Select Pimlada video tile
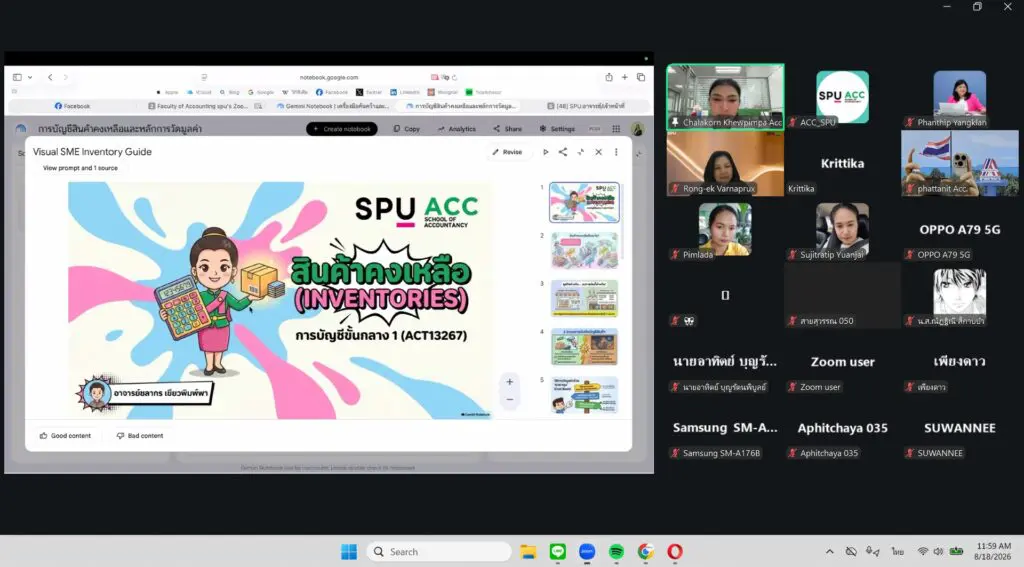Viewport: 1024px width, 567px height. click(x=725, y=229)
